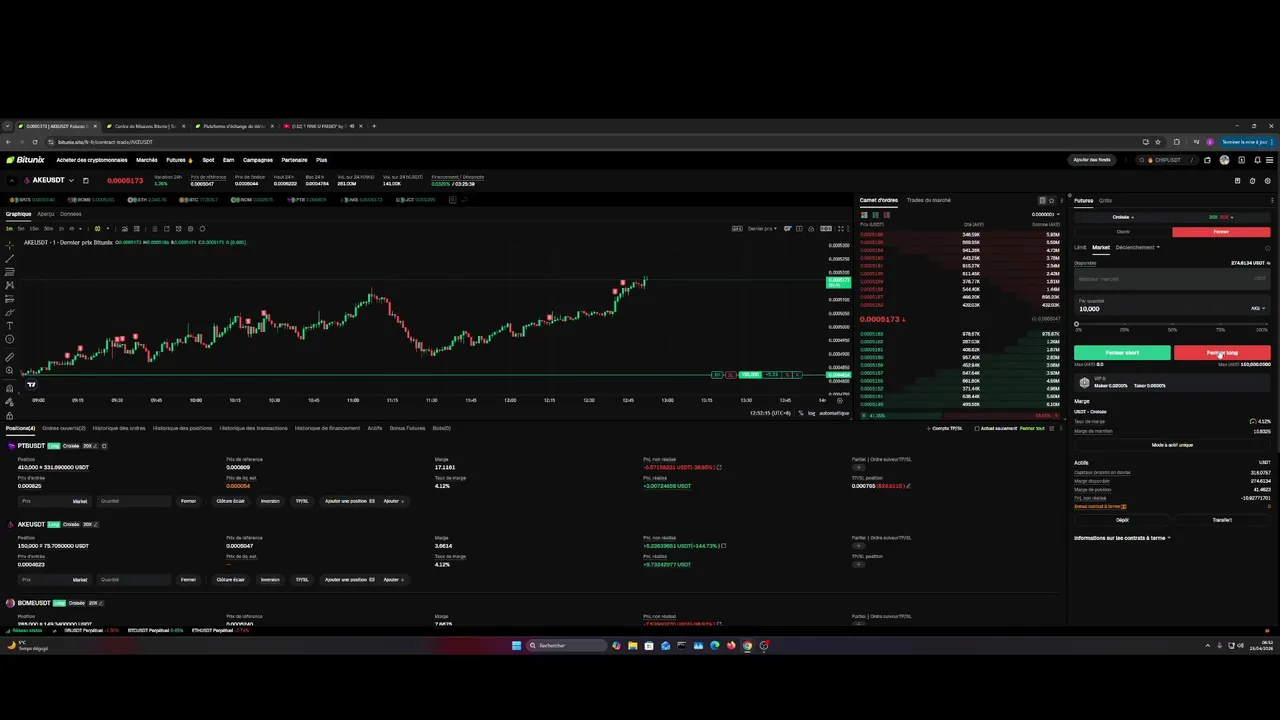
Task: Open the Bitunix hamburger menu
Action: 1270,160
